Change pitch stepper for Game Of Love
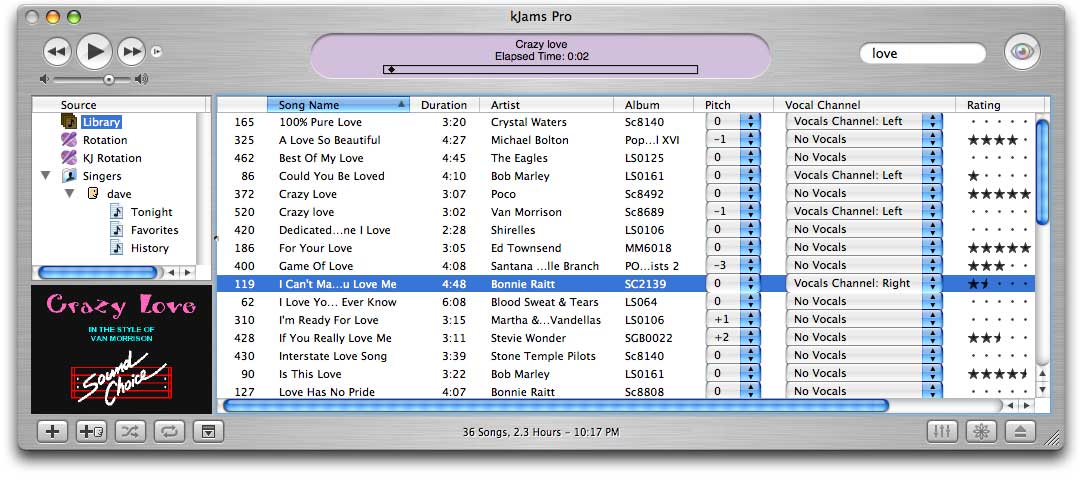This screenshot has width=1085, height=480. tap(750, 266)
